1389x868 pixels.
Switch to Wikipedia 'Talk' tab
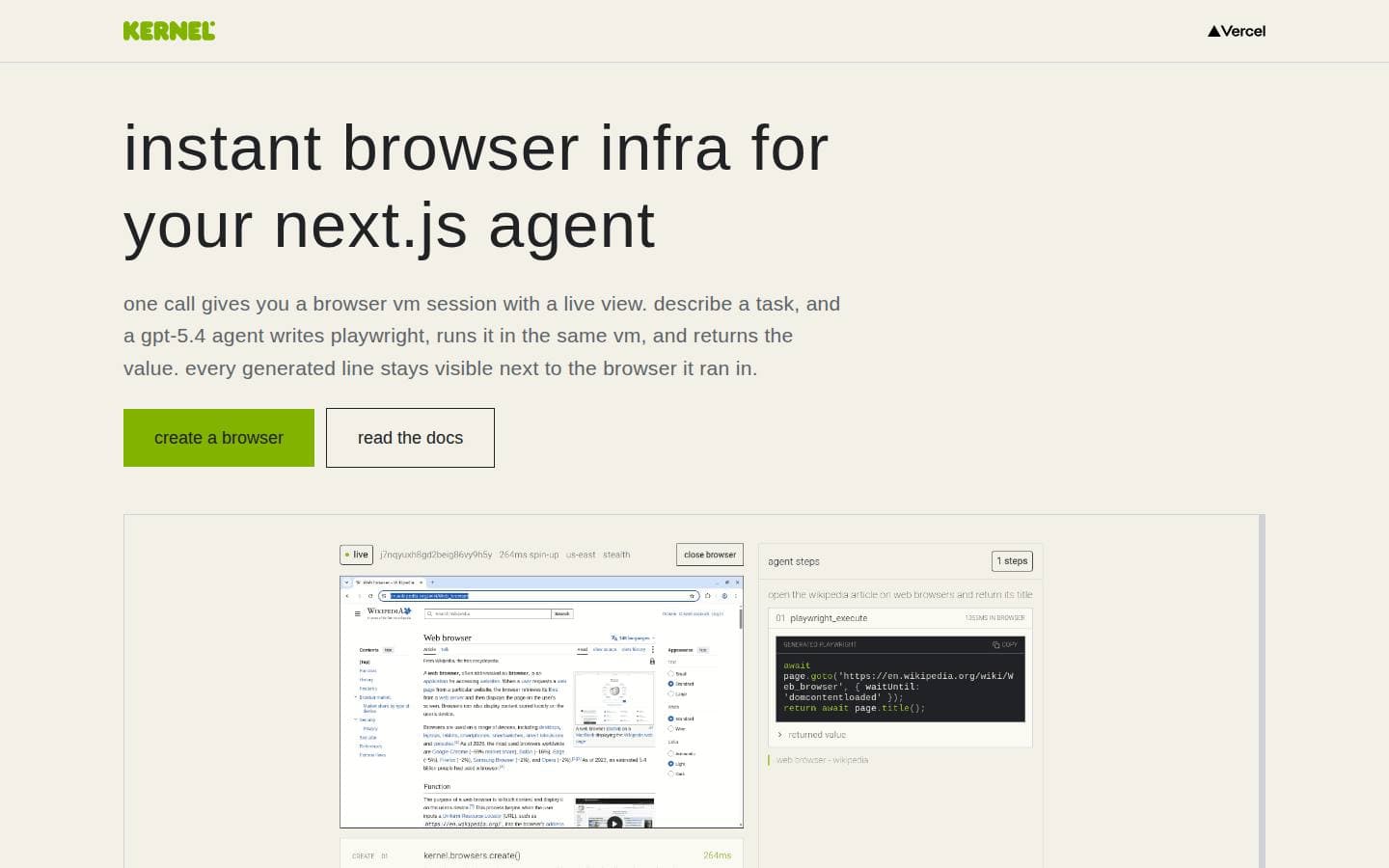[x=445, y=649]
